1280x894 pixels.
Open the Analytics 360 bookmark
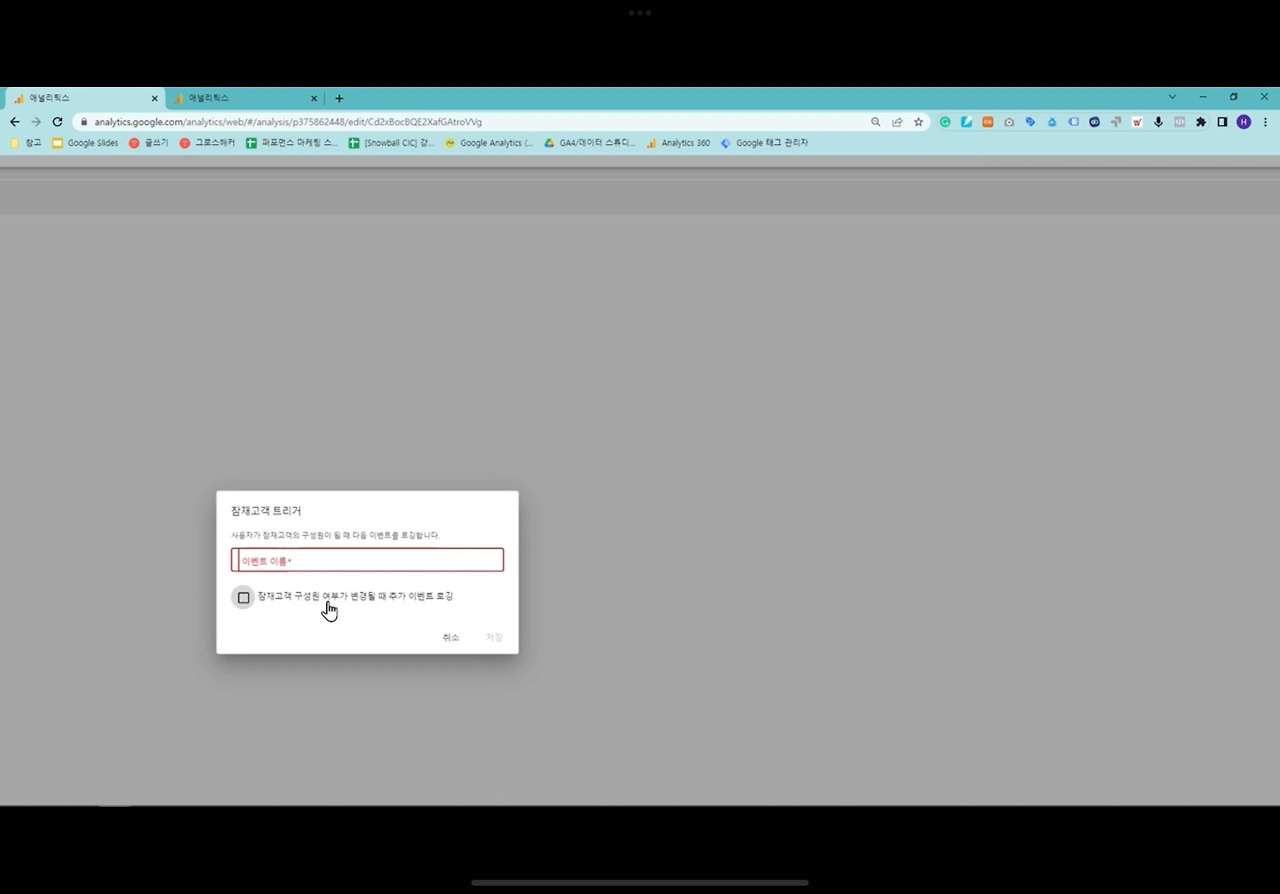coord(678,143)
